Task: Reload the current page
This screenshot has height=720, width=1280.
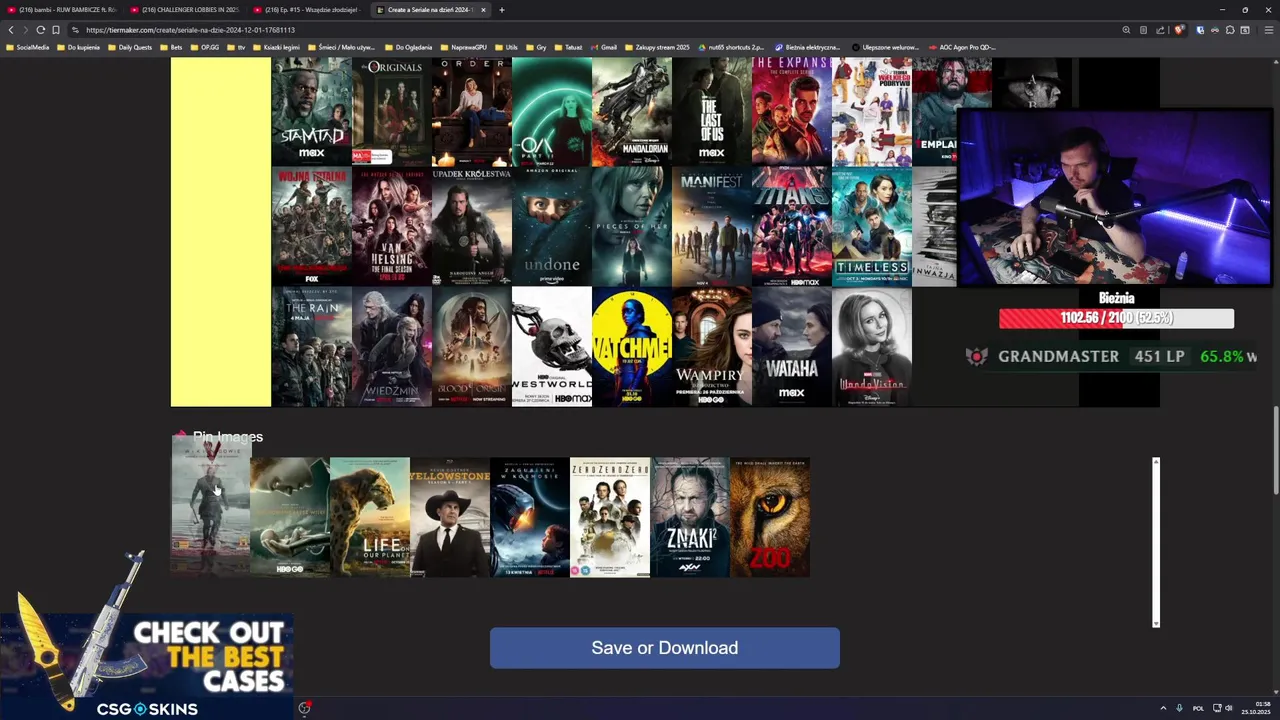Action: pos(40,30)
